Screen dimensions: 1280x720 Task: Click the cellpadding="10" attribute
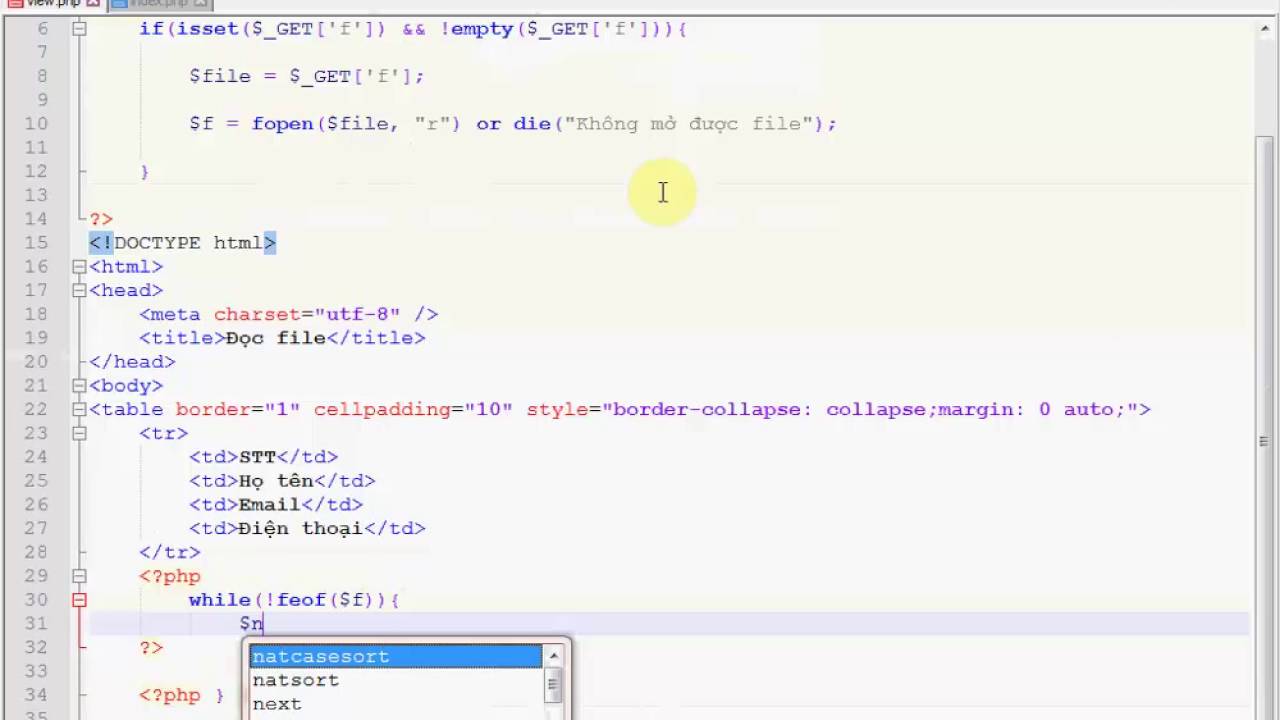(x=413, y=410)
